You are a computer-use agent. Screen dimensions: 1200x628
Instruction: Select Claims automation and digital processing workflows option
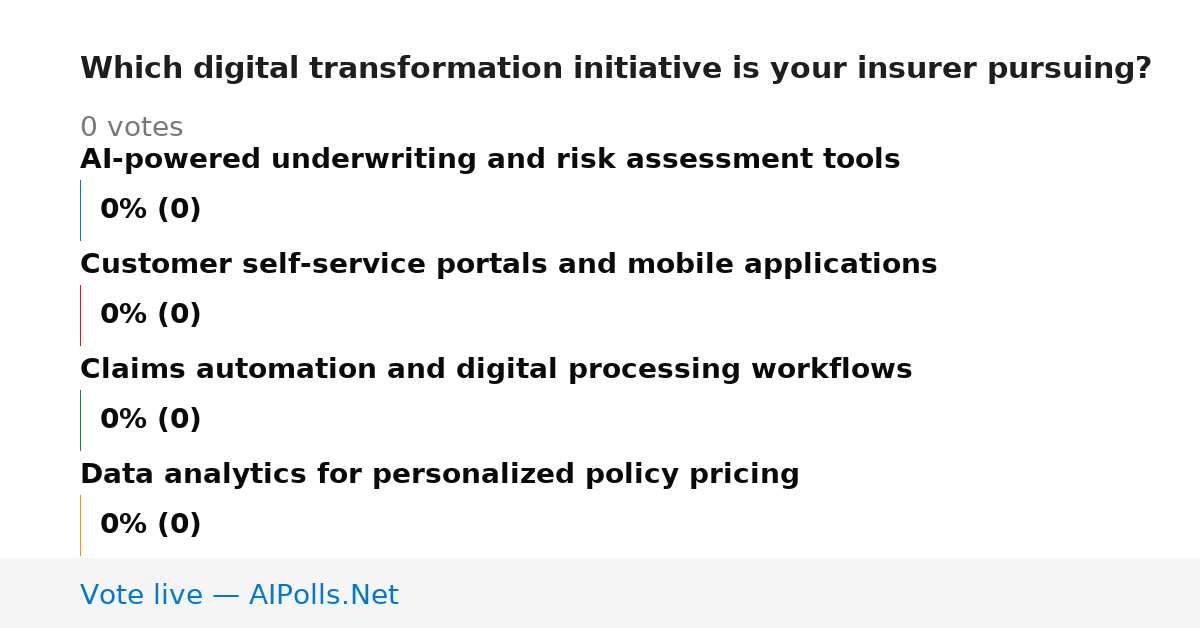coord(496,370)
